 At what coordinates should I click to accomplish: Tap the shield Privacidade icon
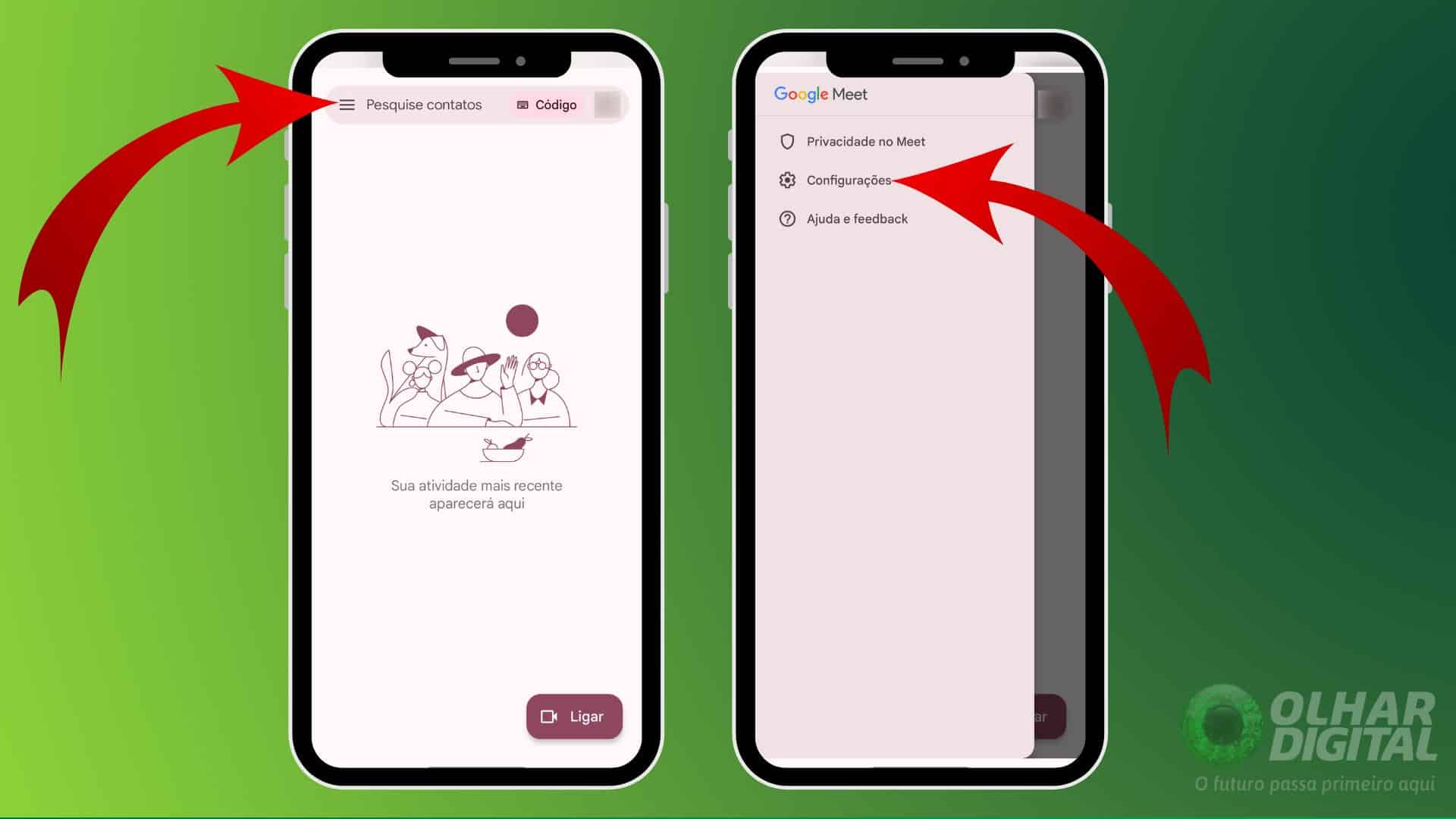[x=788, y=141]
